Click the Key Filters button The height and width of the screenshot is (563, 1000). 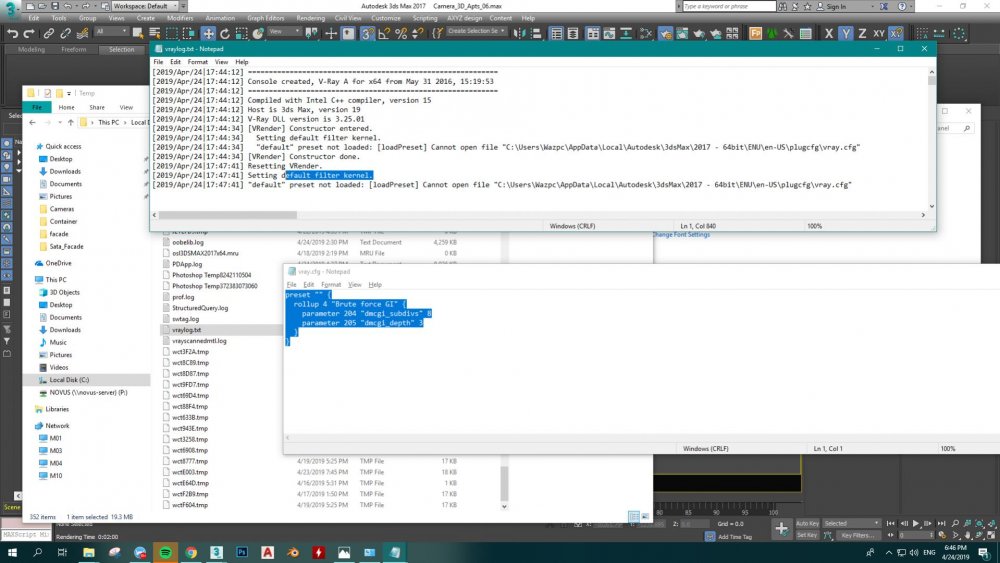click(x=858, y=535)
